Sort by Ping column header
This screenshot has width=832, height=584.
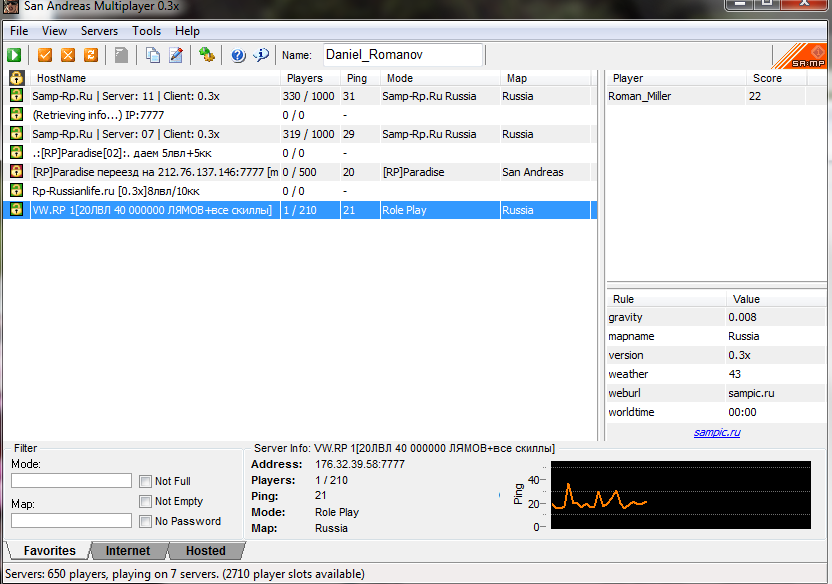(361, 78)
